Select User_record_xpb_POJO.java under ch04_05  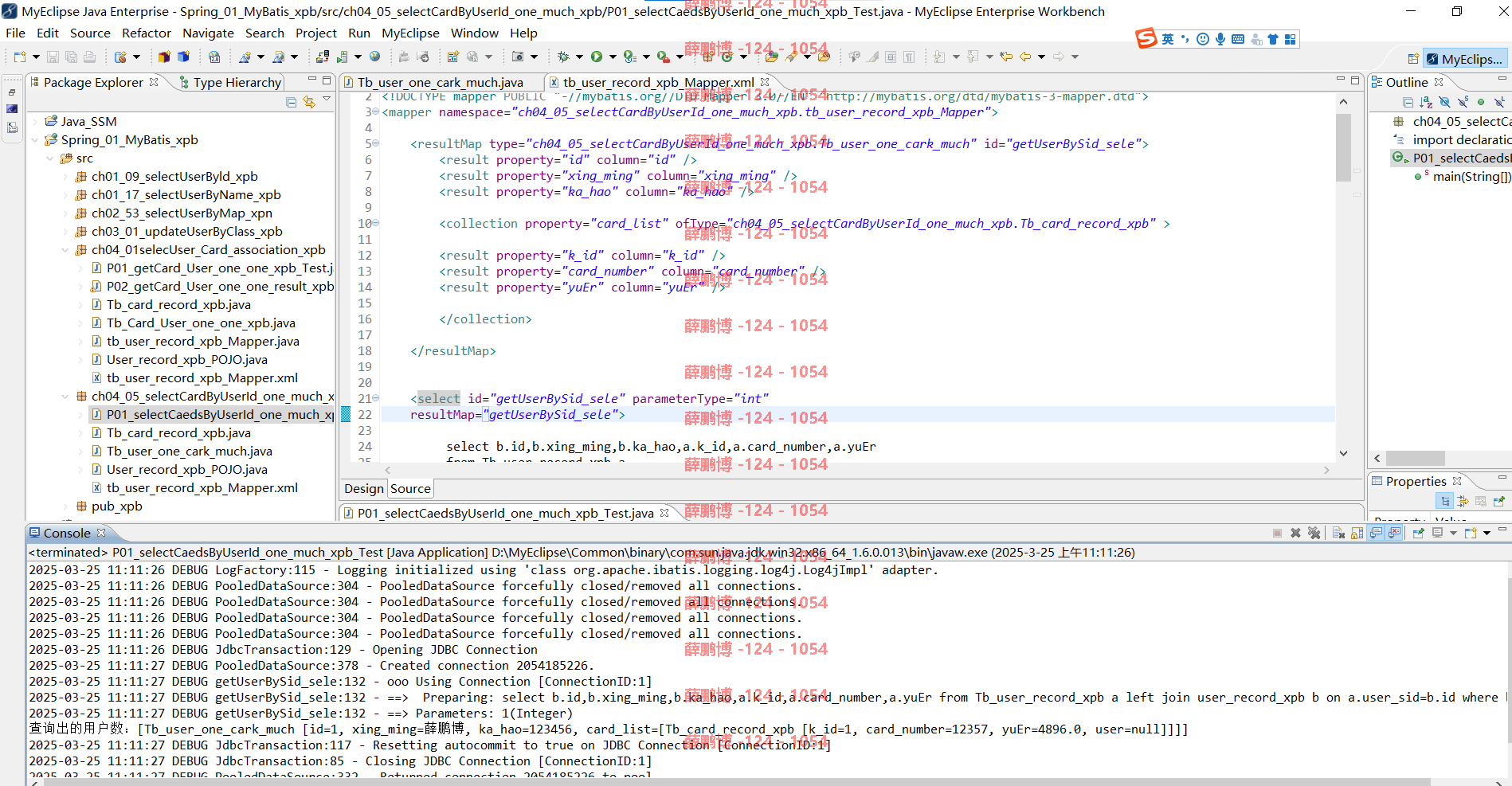click(187, 470)
